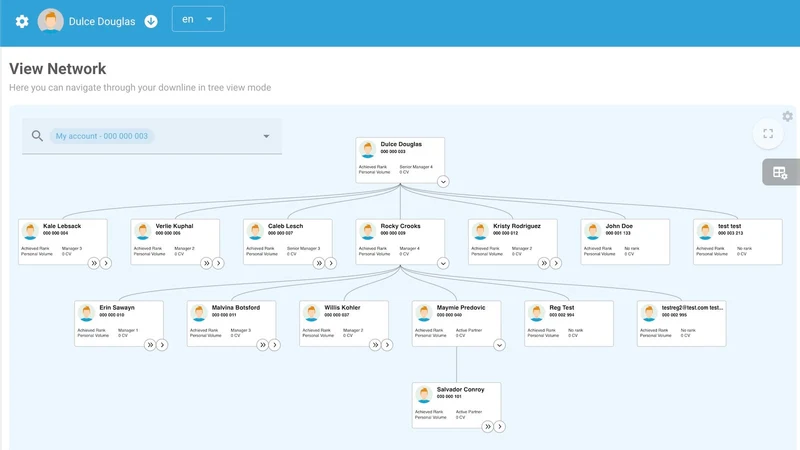Collapse Rocky Crooks node chevron
The height and width of the screenshot is (450, 800).
(x=443, y=263)
